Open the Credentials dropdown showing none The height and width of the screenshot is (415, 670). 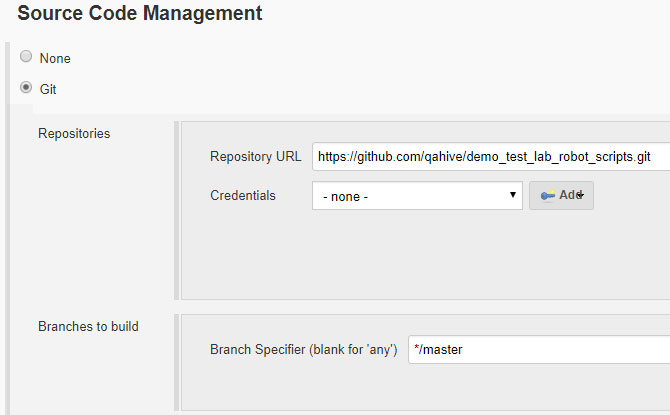pyautogui.click(x=417, y=196)
